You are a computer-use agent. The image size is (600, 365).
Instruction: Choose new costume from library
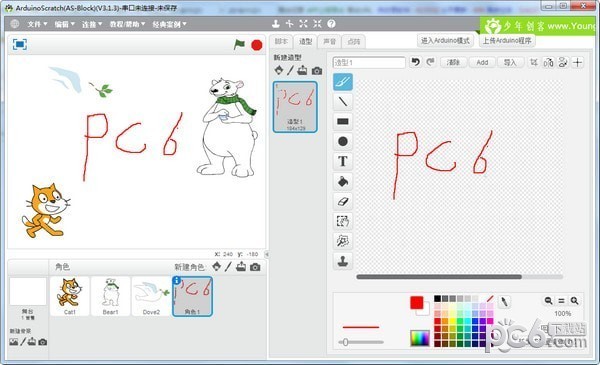[279, 70]
